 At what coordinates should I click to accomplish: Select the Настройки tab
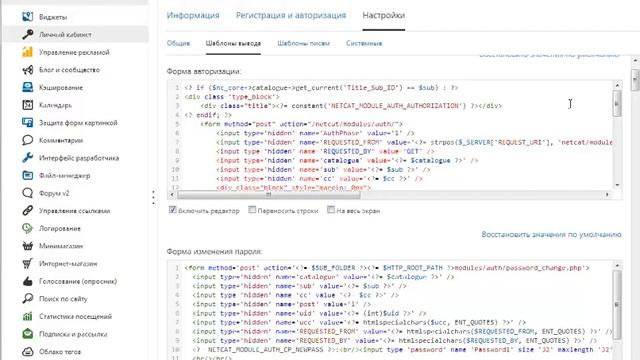tap(384, 16)
